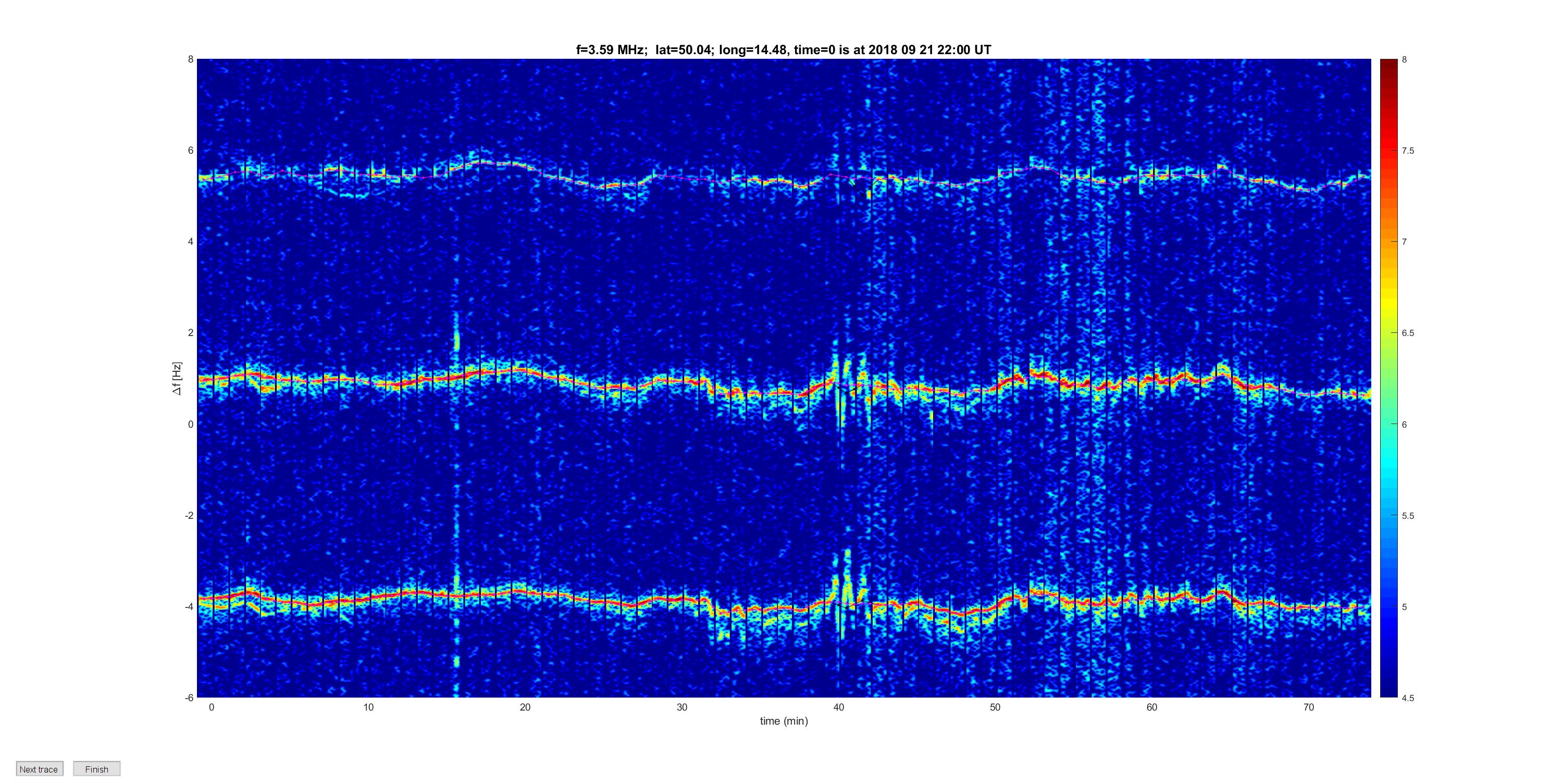Click the colorbar tick label 5.5

(1408, 516)
